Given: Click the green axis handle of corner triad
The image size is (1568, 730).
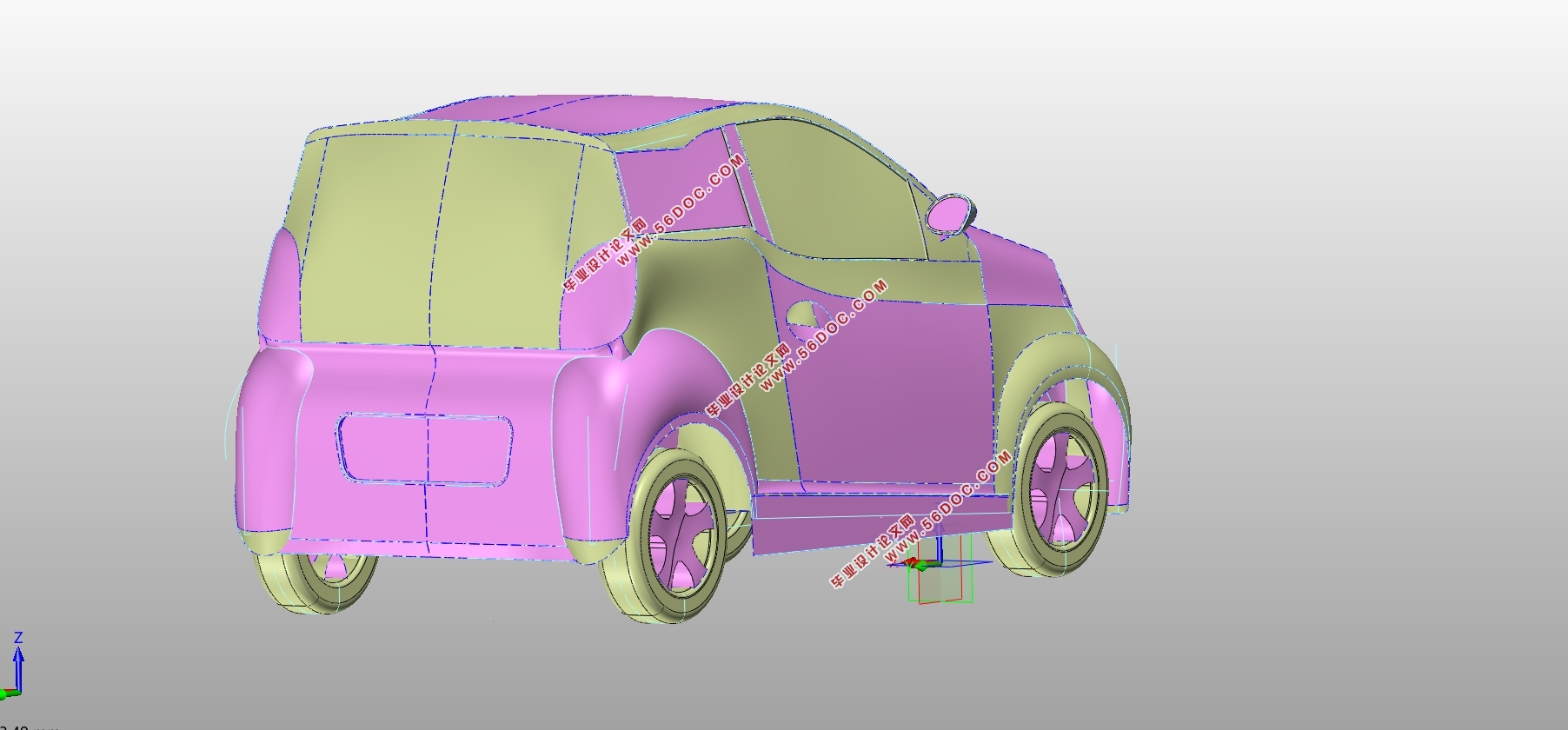Looking at the screenshot, I should (10, 694).
